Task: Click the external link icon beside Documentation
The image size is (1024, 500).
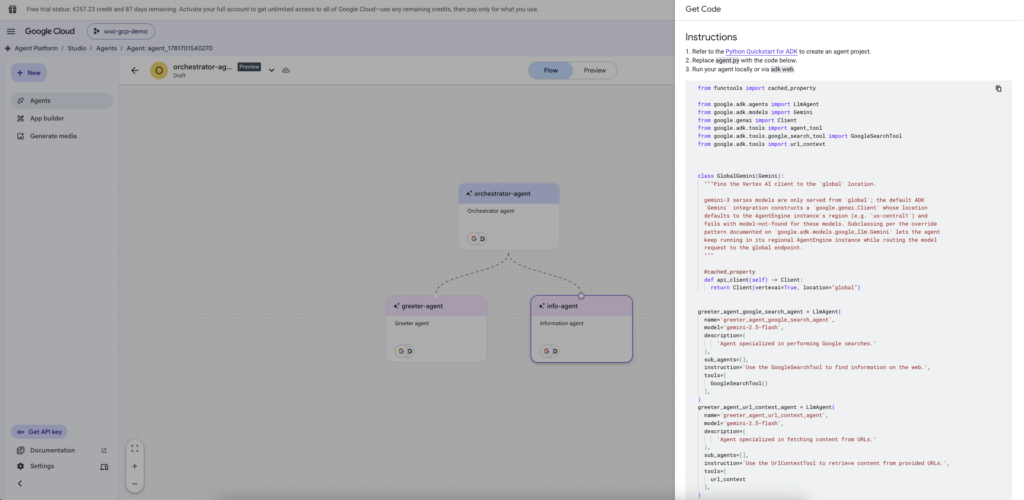Action: [x=104, y=450]
